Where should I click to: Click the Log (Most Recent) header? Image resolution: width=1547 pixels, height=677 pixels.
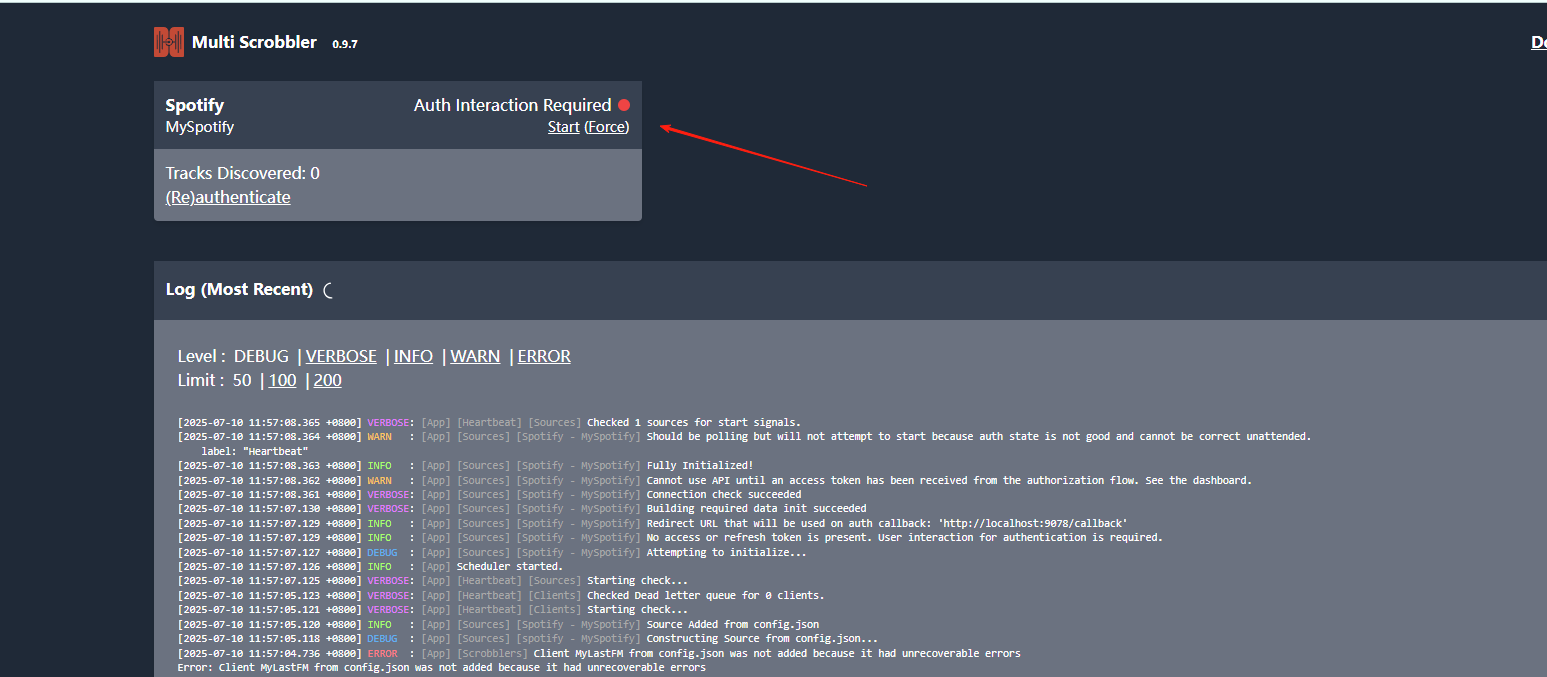tap(239, 289)
